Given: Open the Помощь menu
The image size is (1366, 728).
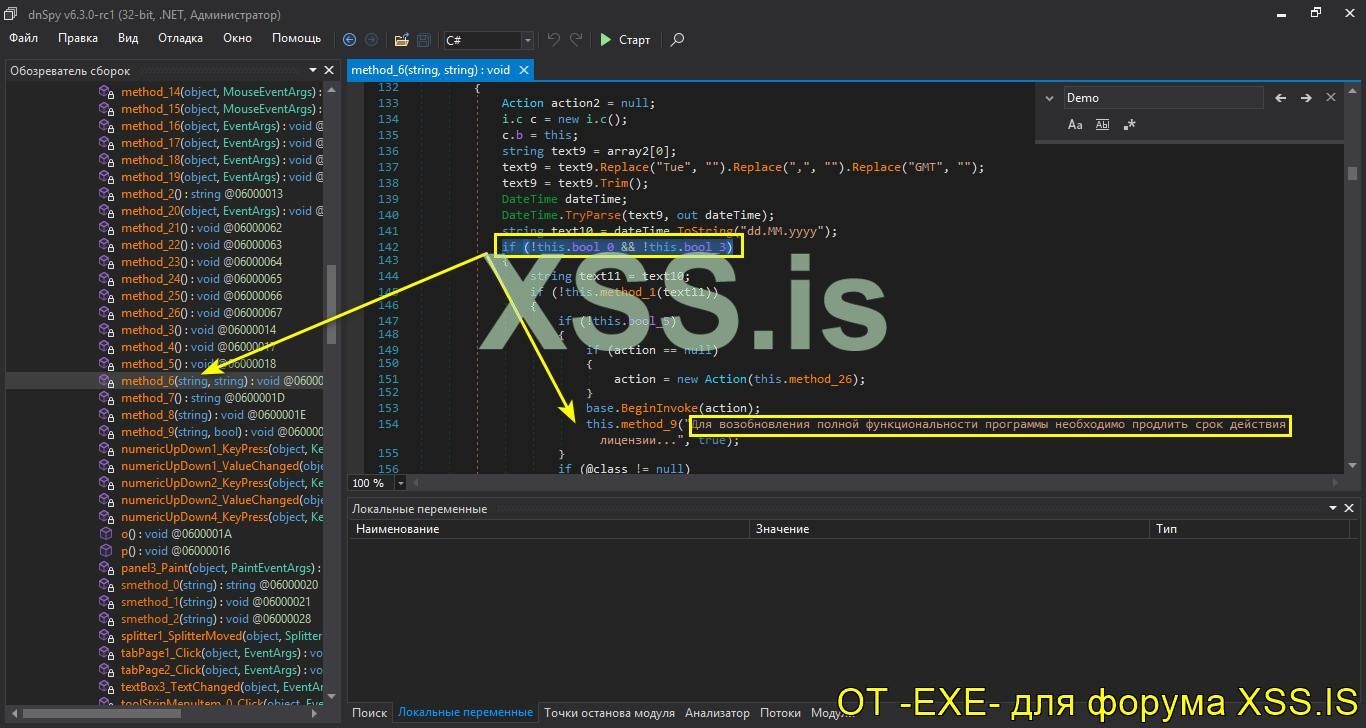Looking at the screenshot, I should [x=297, y=38].
